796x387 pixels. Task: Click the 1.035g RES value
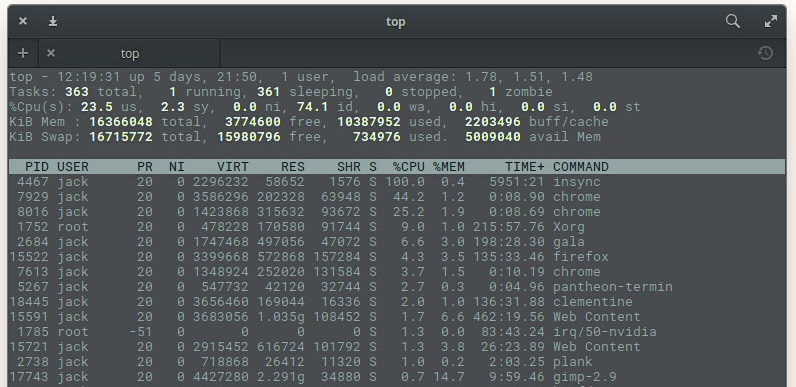click(x=281, y=316)
